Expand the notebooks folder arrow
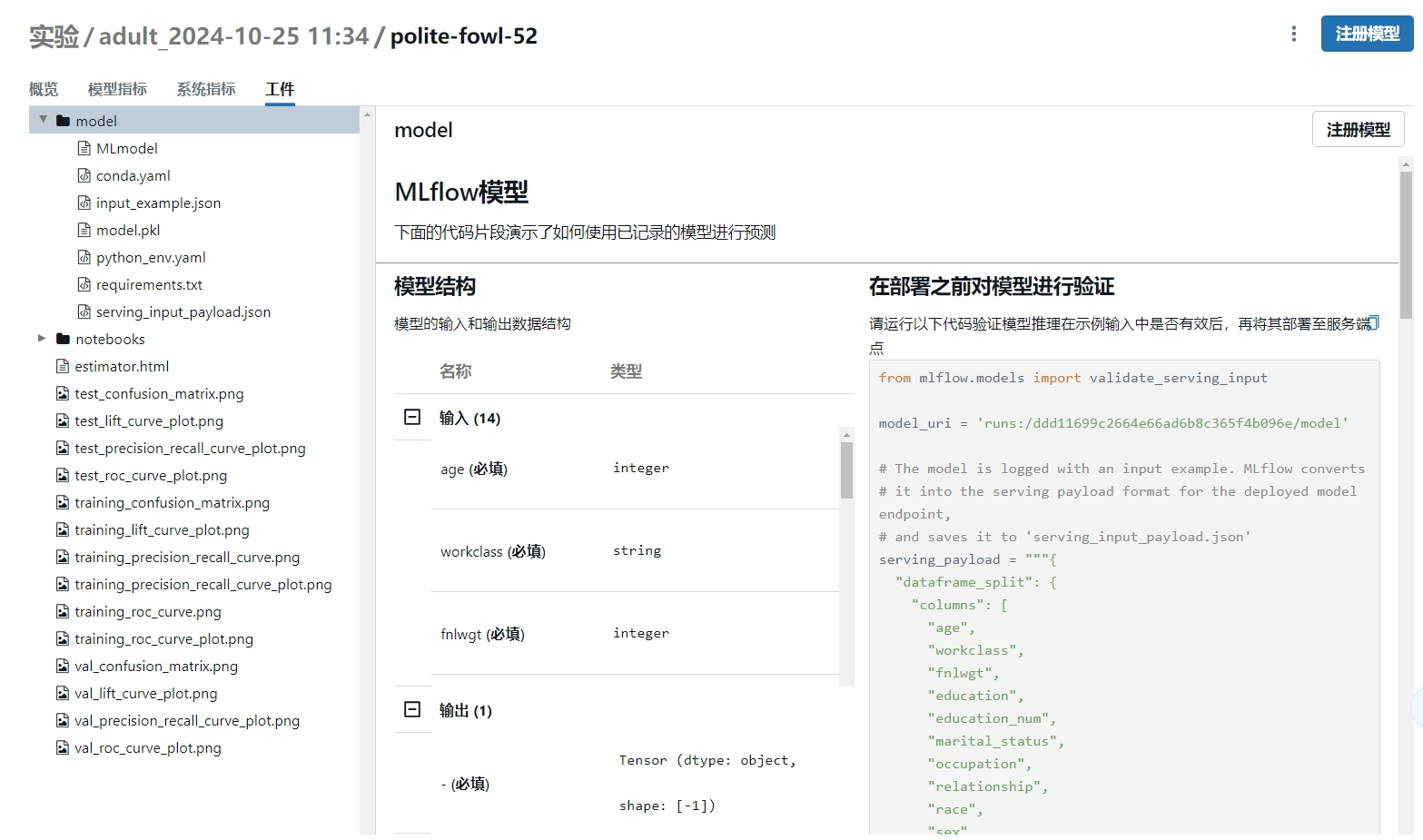The width and height of the screenshot is (1423, 840). pos(42,338)
